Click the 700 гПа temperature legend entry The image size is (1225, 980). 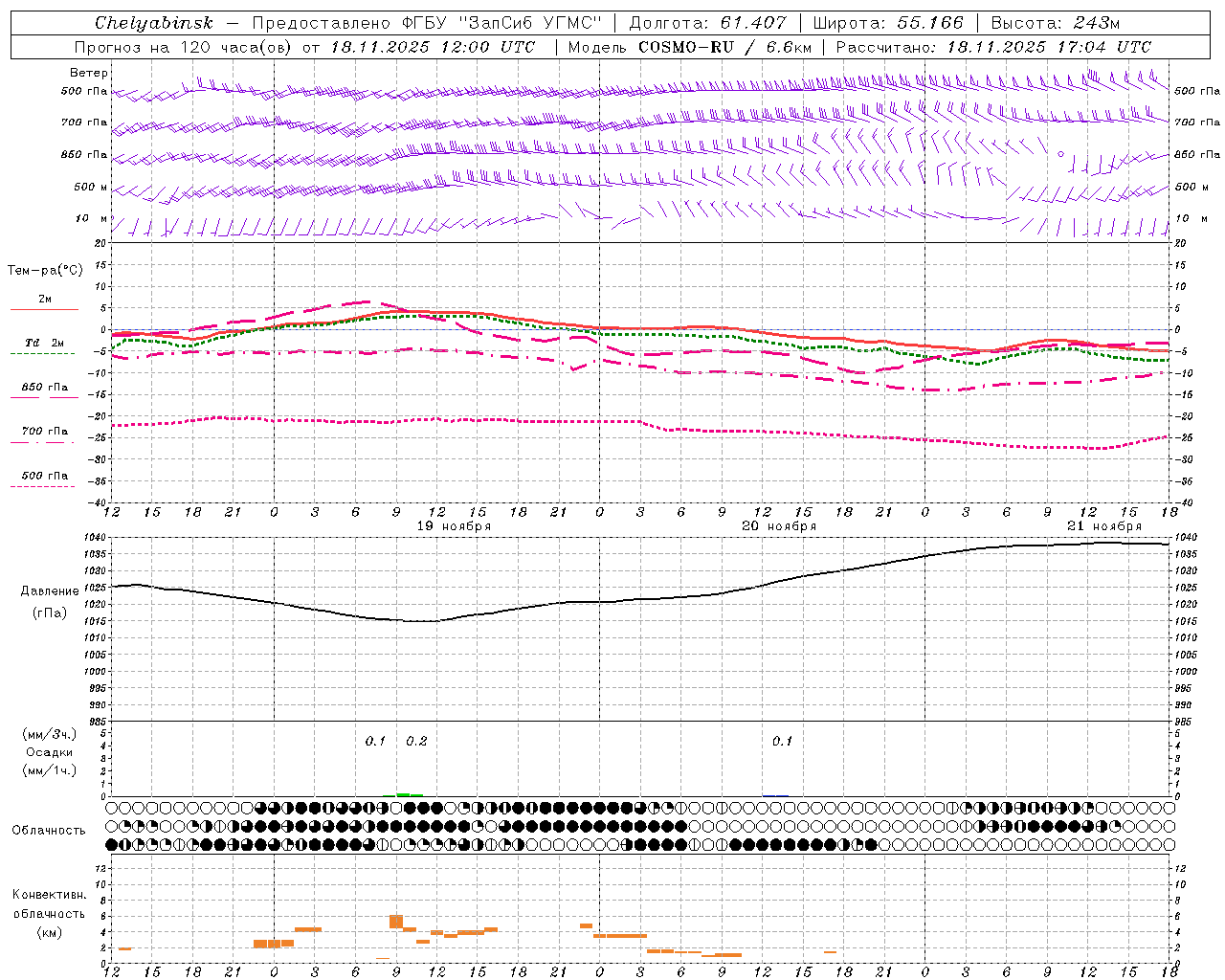coord(45,432)
